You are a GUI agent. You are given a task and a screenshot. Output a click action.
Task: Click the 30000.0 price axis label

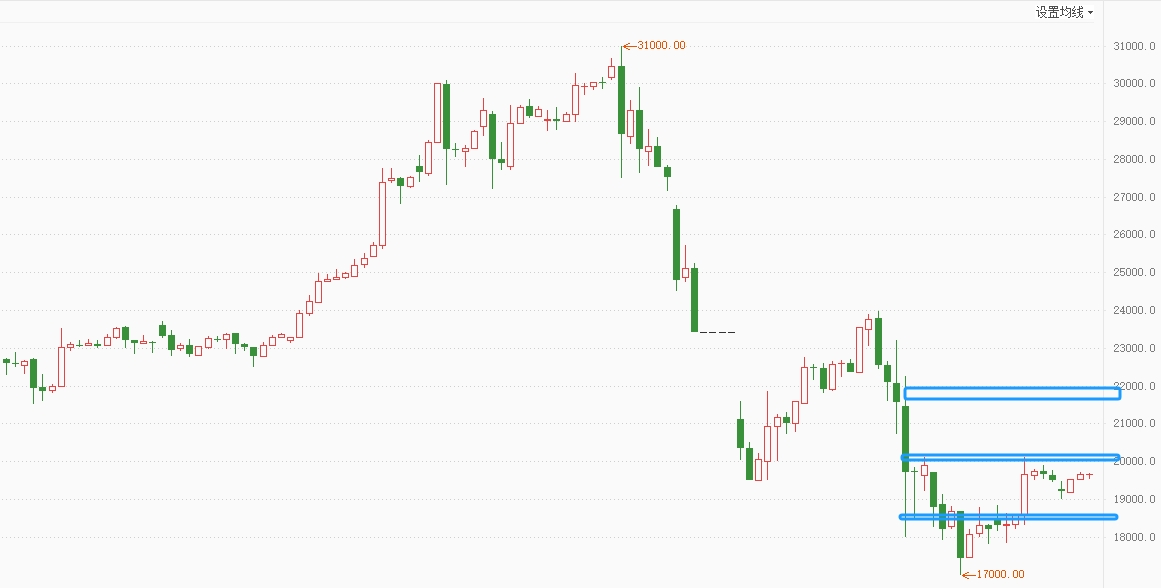[1135, 84]
